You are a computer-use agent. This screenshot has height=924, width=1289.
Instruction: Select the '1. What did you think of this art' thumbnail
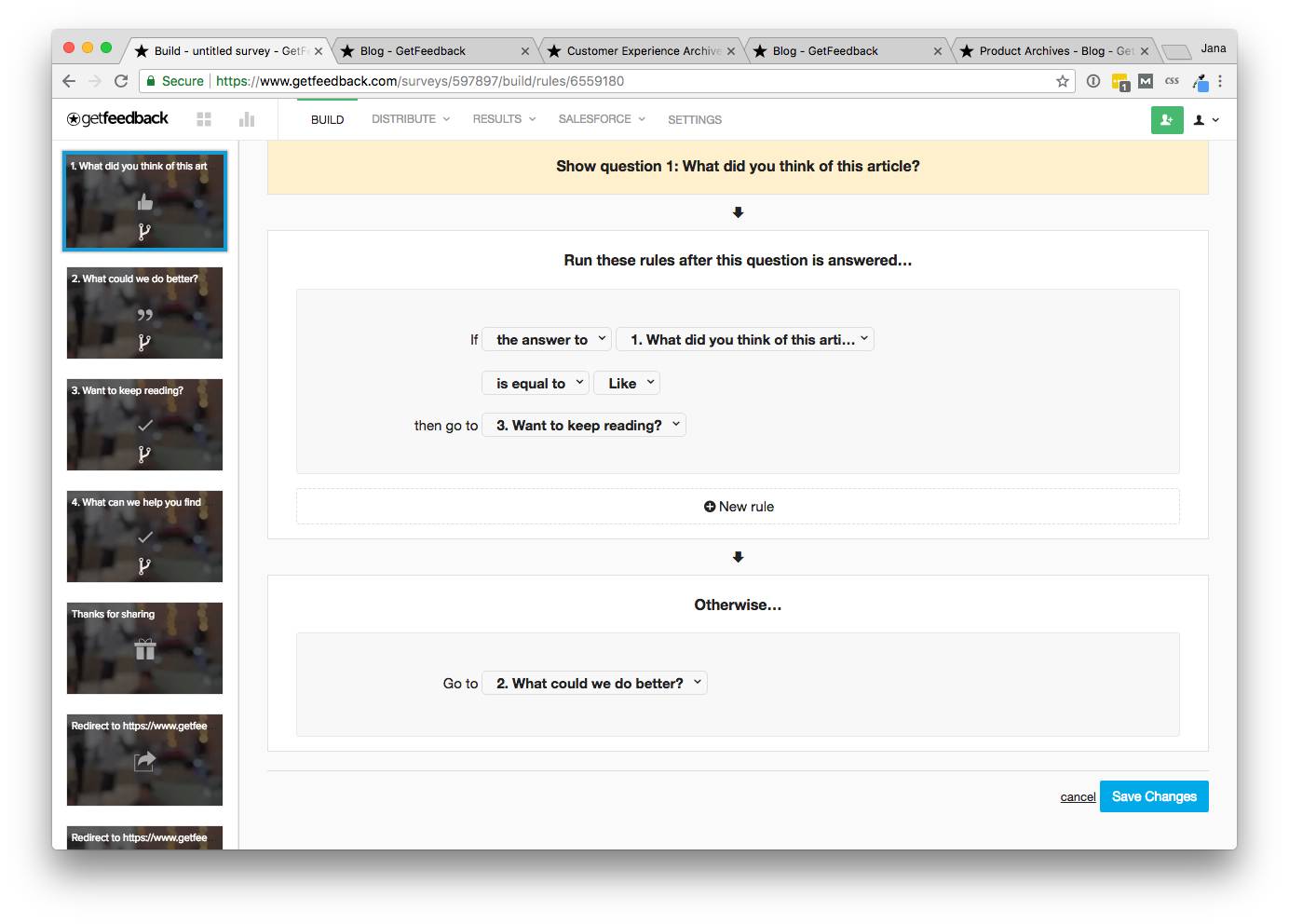pyautogui.click(x=144, y=202)
